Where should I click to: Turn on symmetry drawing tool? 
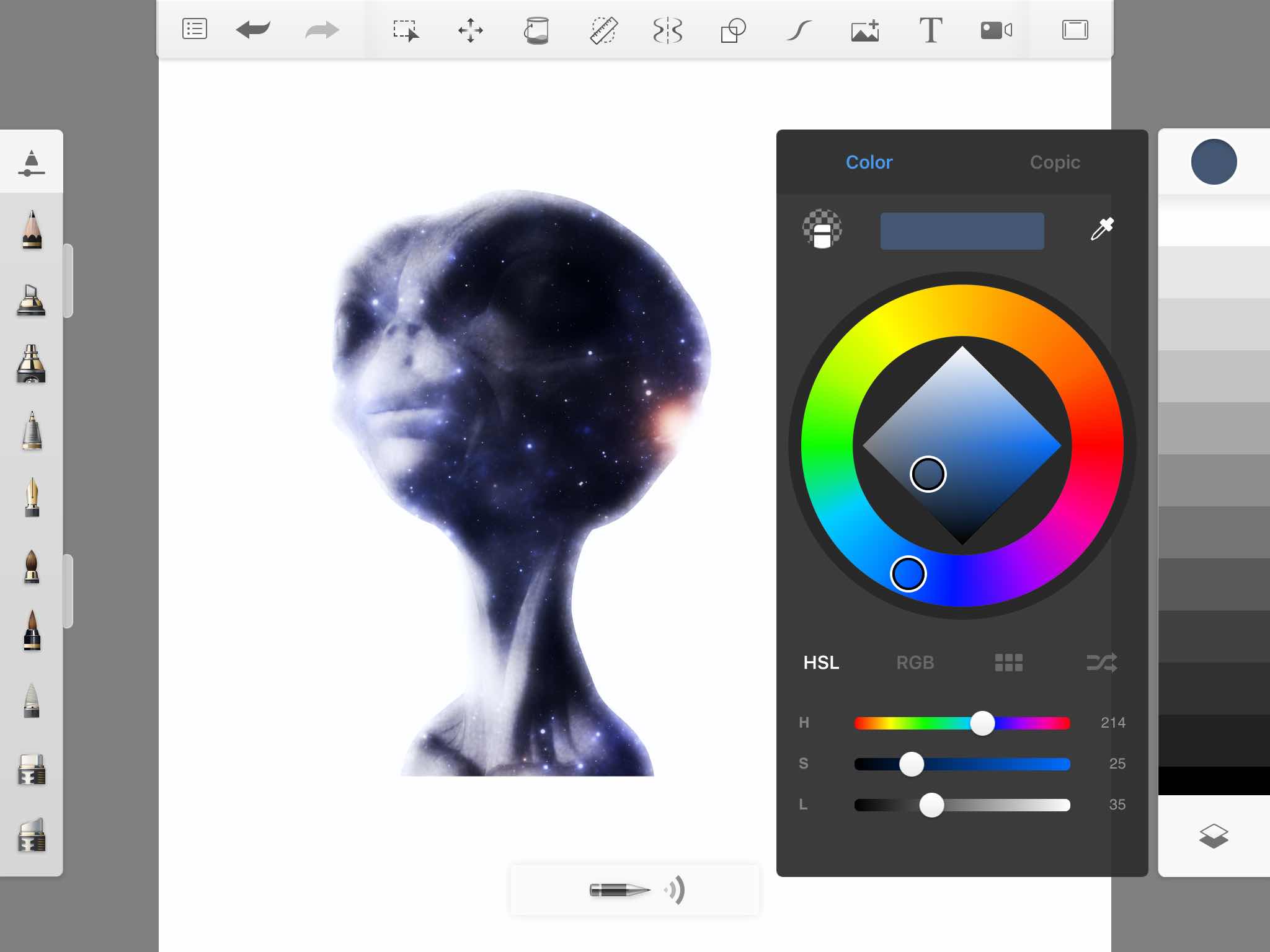668,30
